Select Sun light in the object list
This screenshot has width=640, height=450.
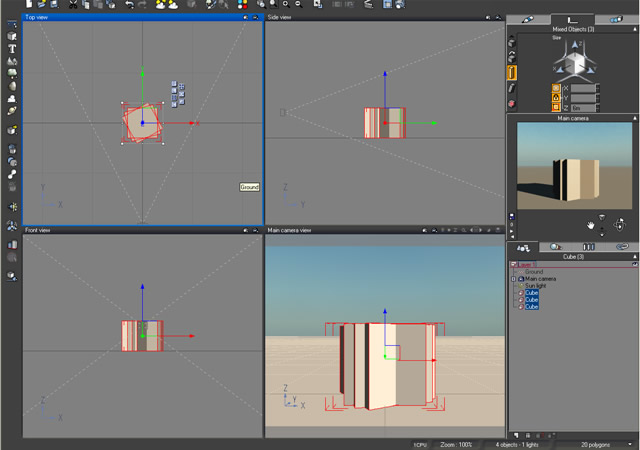pyautogui.click(x=537, y=285)
